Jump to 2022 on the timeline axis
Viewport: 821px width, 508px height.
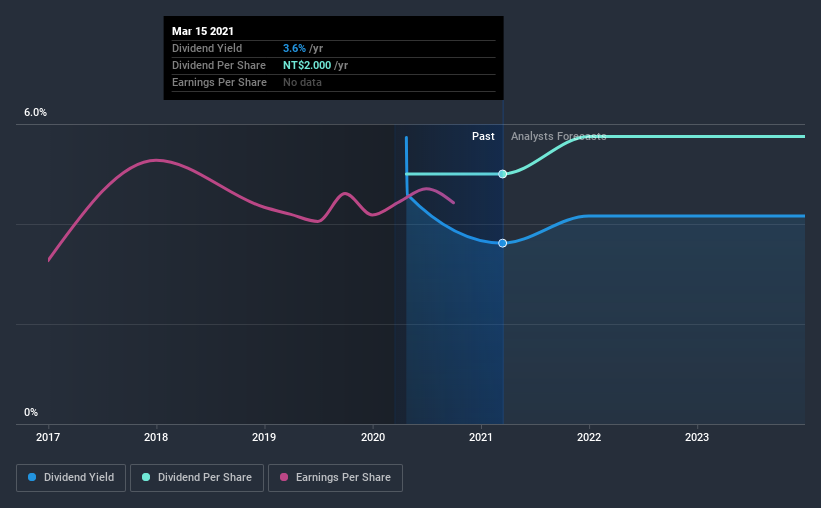coord(589,437)
